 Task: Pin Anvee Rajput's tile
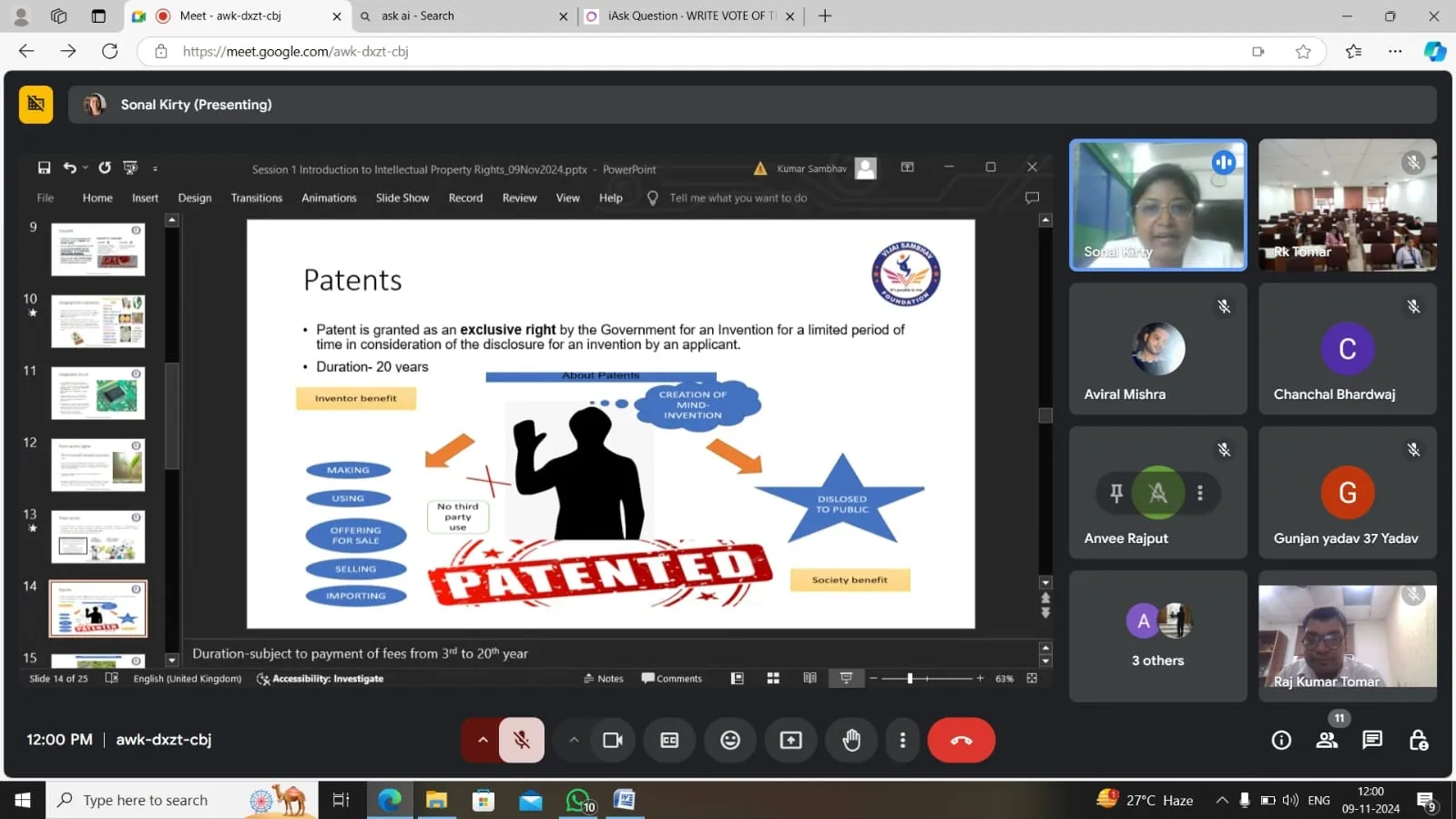[1116, 493]
